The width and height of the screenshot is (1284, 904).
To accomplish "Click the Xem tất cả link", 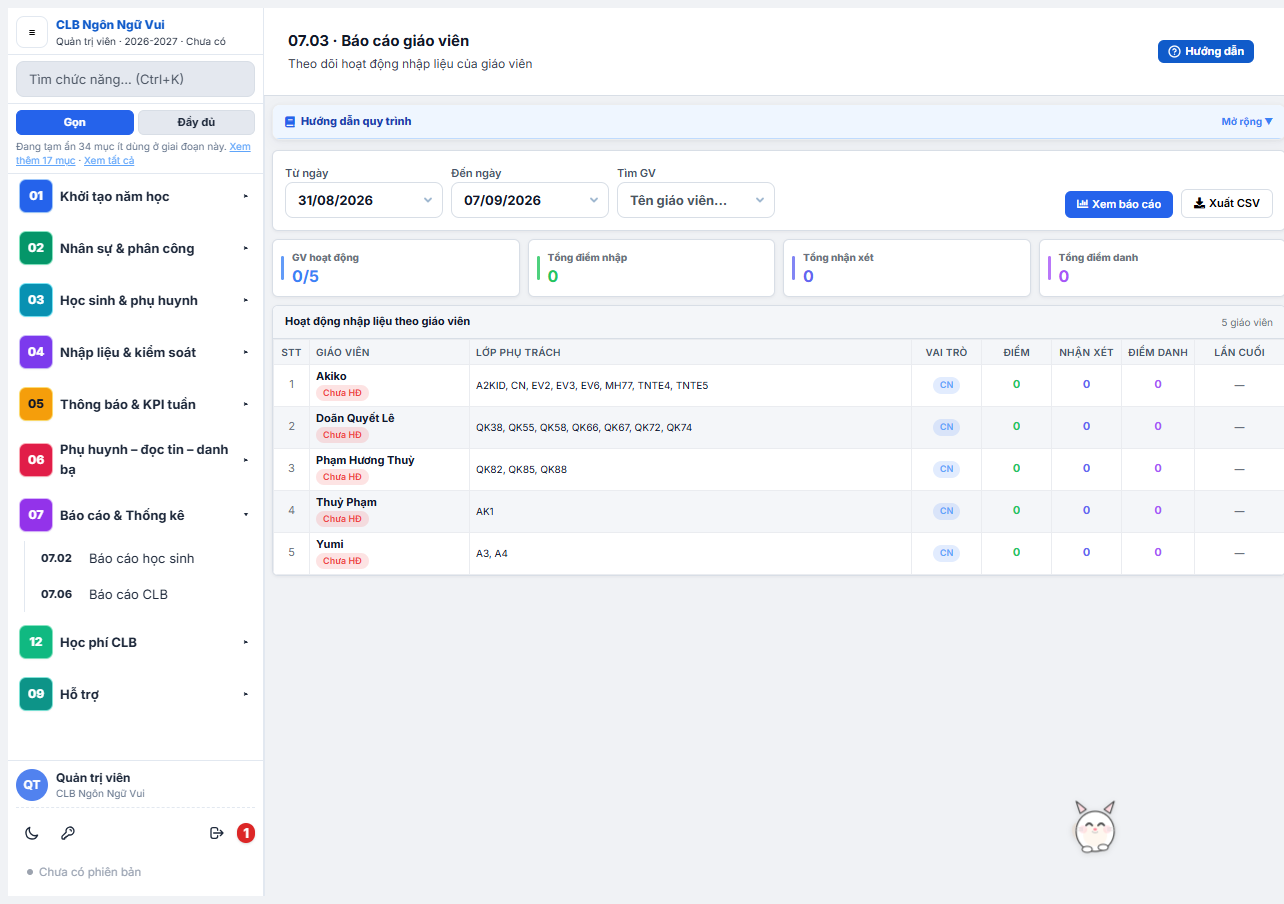I will [109, 160].
